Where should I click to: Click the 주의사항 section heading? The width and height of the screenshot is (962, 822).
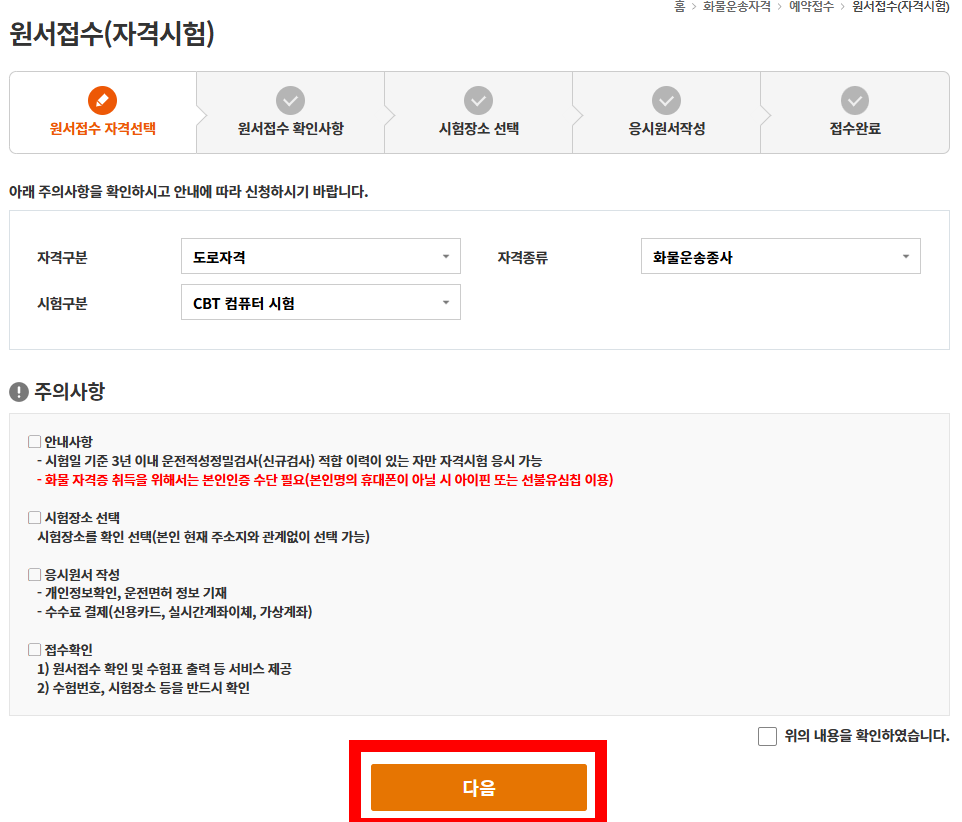click(x=69, y=391)
